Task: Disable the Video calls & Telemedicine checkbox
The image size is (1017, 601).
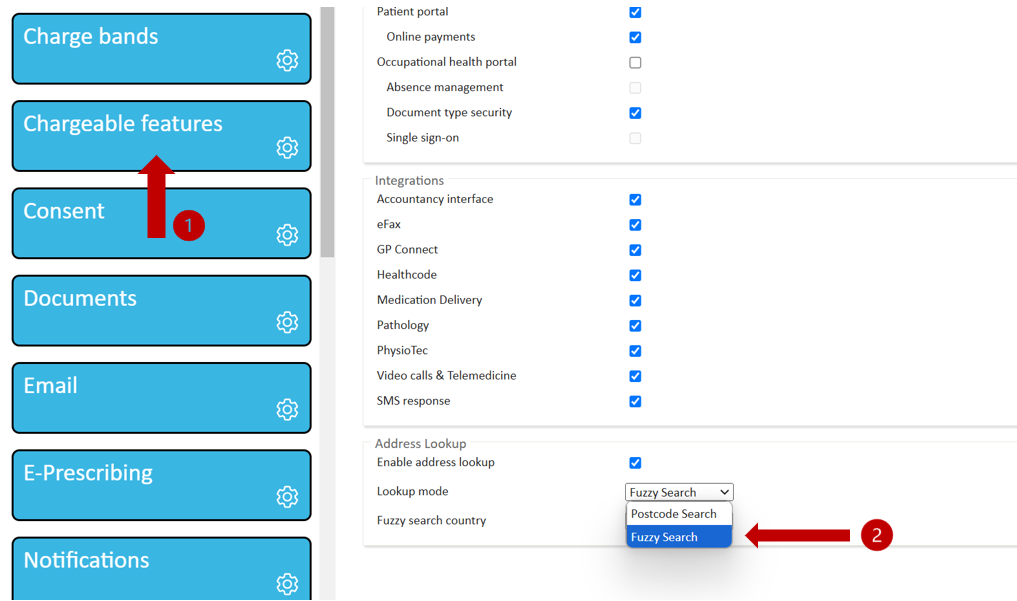Action: tap(635, 376)
